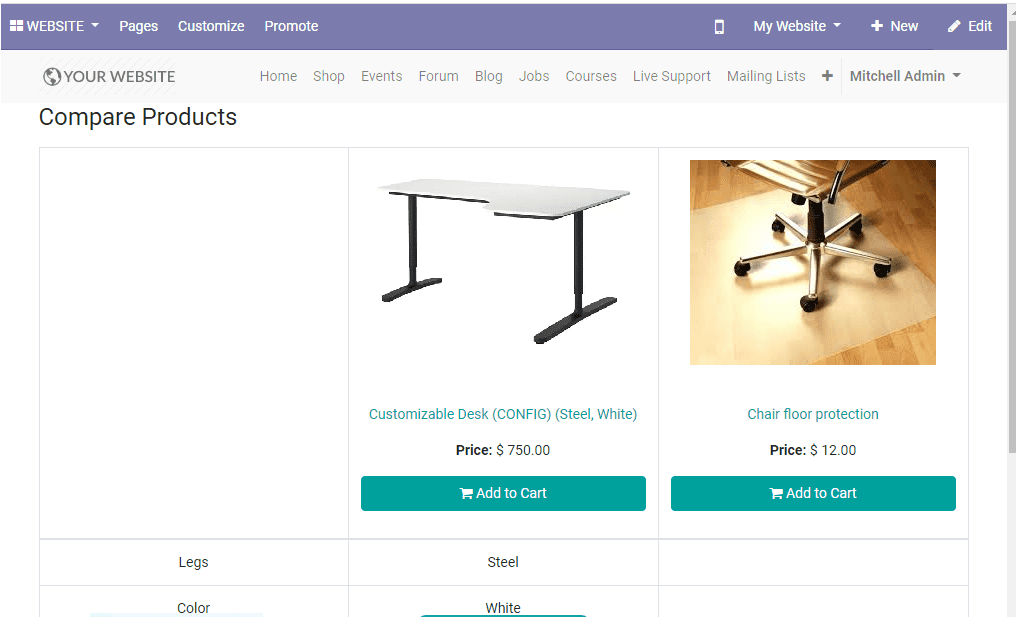Viewport: 1017px width, 618px height.
Task: Open the WEBSITE apps grid menu
Action: pyautogui.click(x=55, y=26)
